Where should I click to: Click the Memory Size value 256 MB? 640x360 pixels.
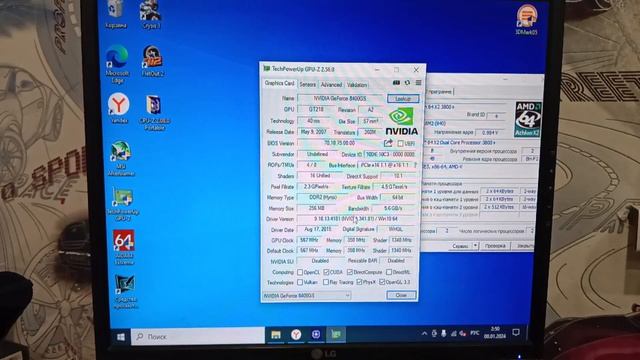coord(317,208)
